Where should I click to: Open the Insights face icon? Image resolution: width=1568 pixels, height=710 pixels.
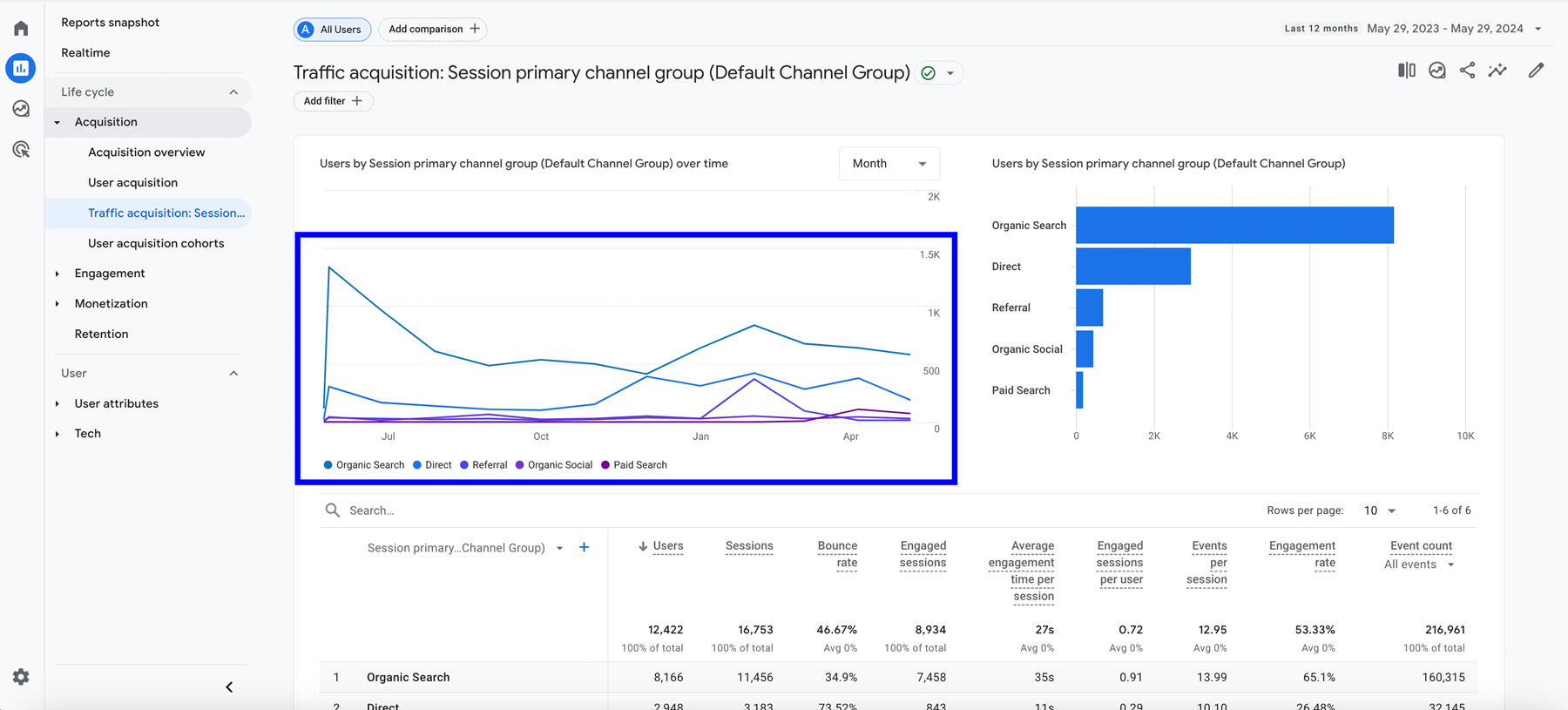[1437, 71]
